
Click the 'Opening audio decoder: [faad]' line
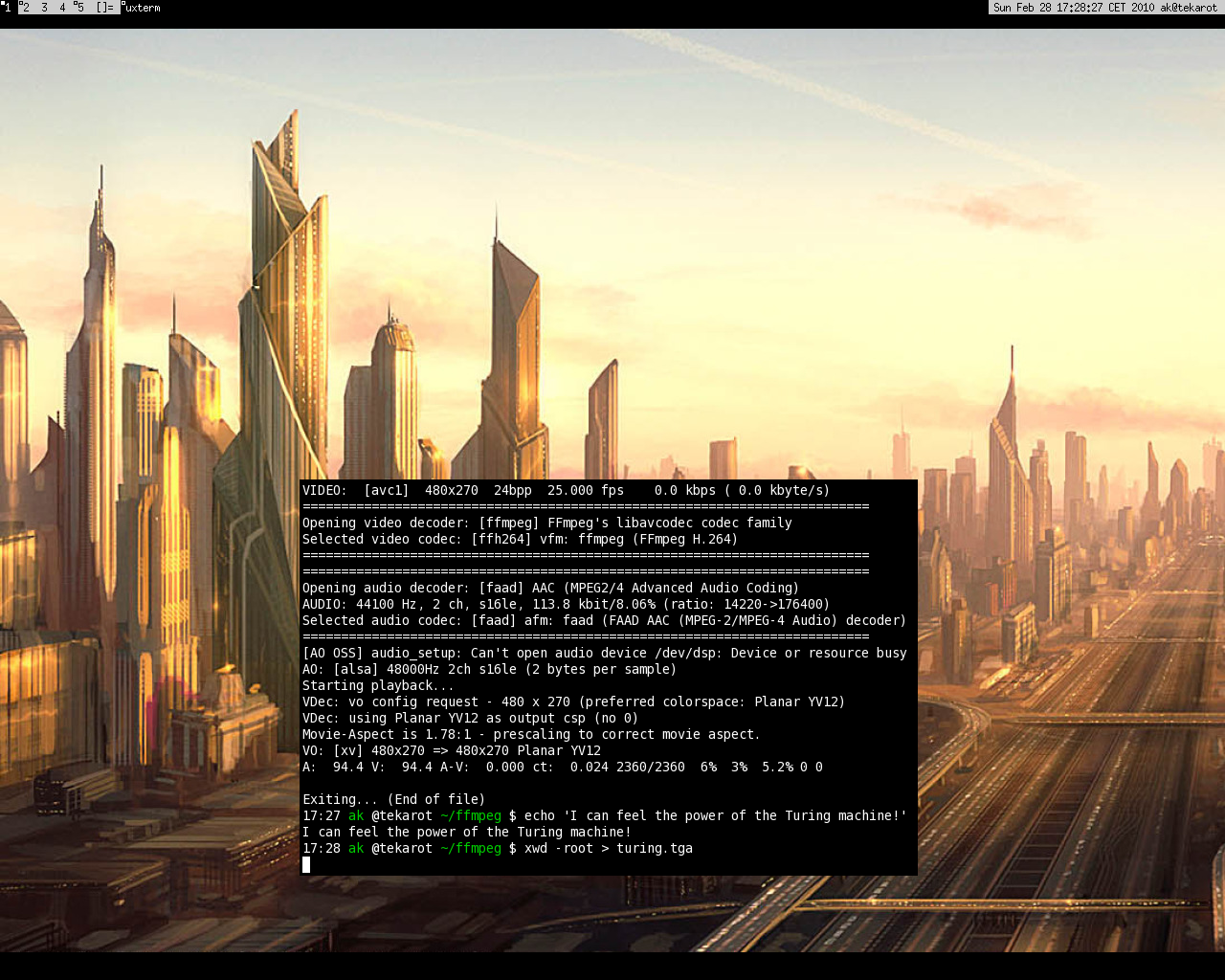pyautogui.click(x=551, y=588)
